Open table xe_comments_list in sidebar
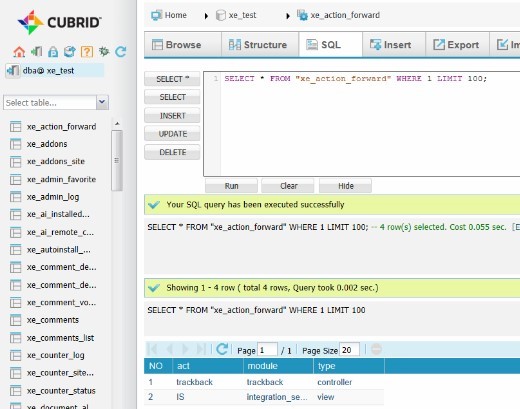 [52, 338]
